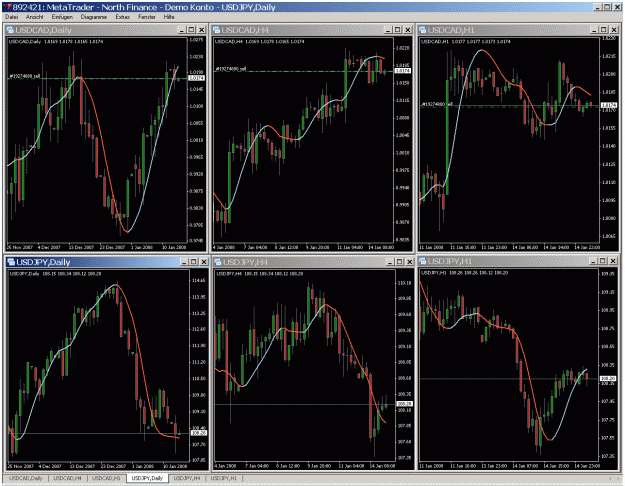Open the Datei menu
Image resolution: width=625 pixels, height=486 pixels.
click(12, 17)
